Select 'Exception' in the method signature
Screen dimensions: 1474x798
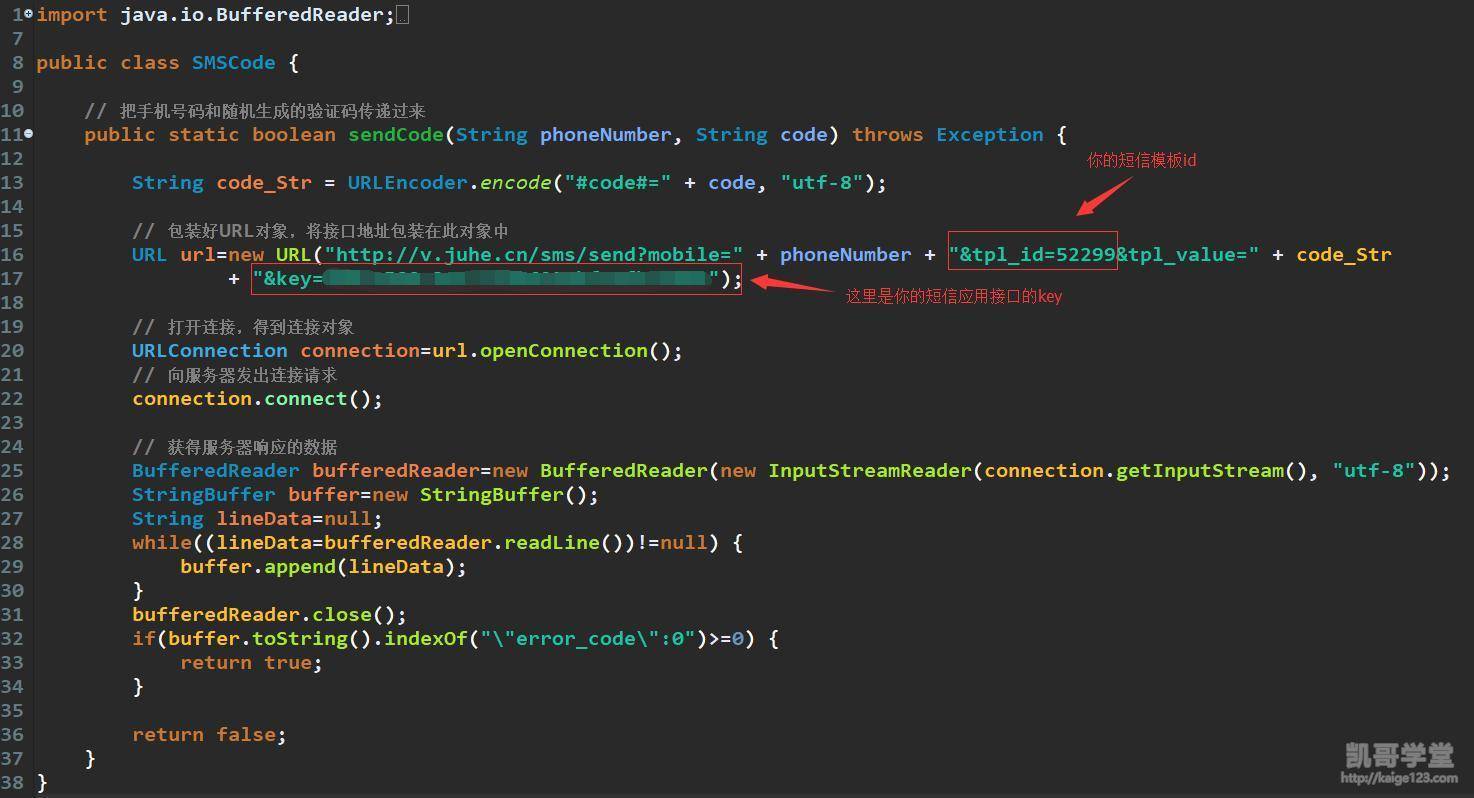990,135
